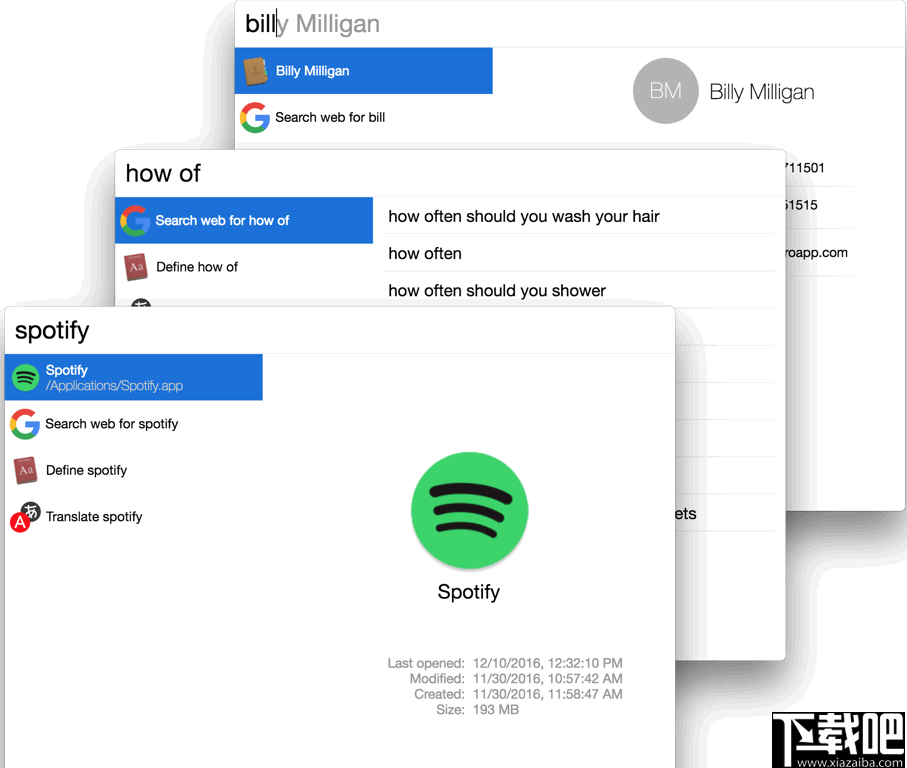Select Spotify application result row
907x768 pixels.
[x=134, y=377]
